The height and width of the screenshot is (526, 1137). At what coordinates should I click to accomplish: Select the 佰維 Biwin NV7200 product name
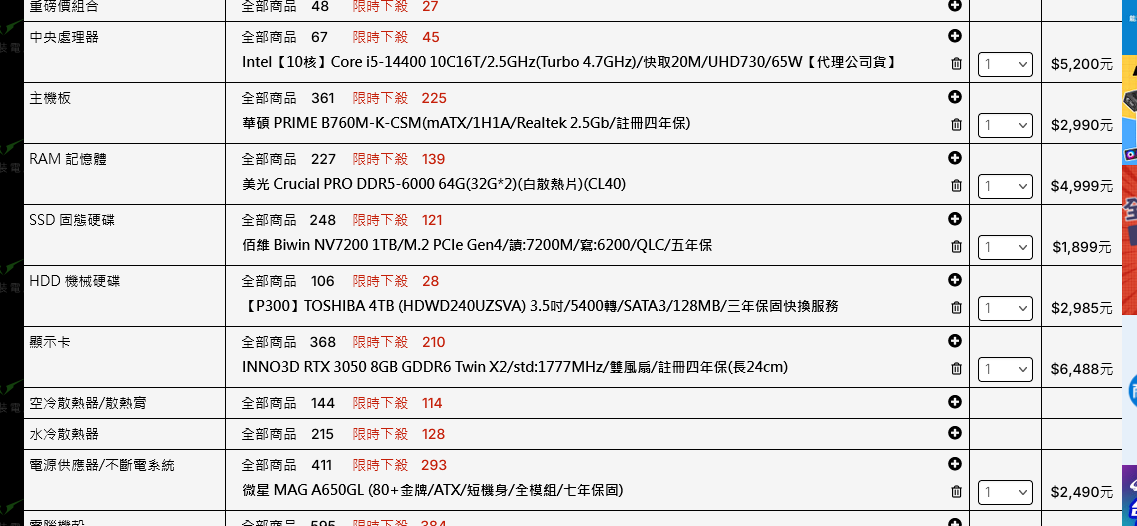tap(477, 245)
